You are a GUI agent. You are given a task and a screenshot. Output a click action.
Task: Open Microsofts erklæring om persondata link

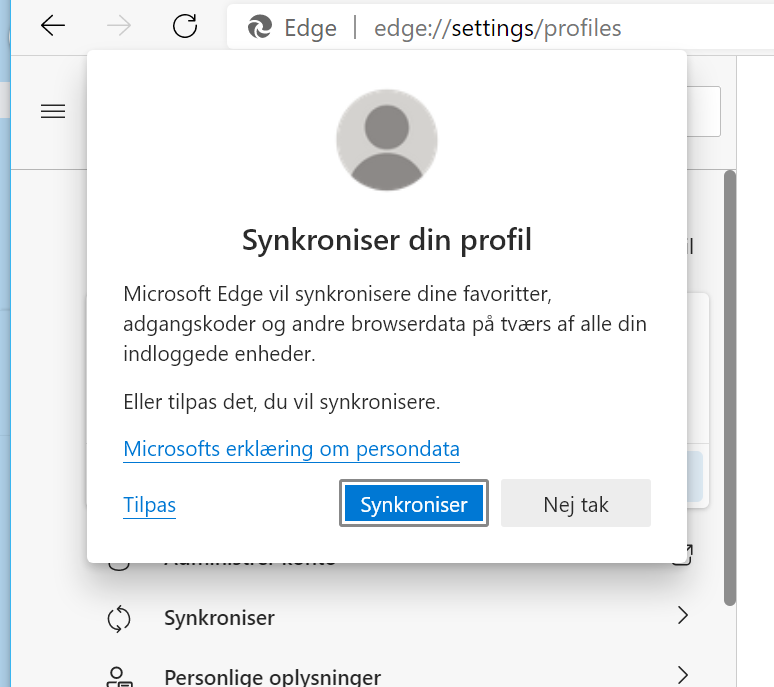[x=291, y=449]
